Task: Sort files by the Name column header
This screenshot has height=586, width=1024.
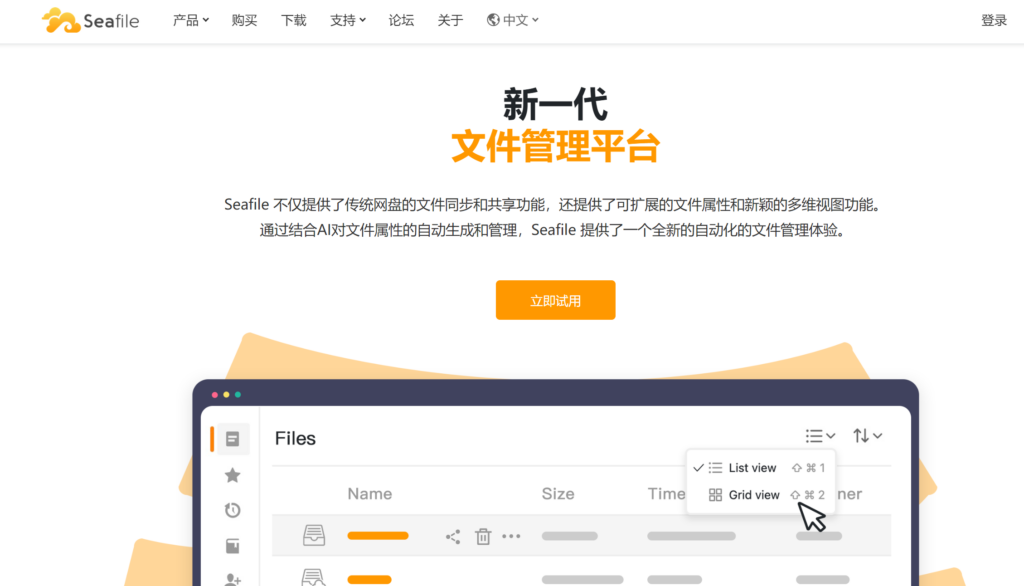Action: tap(369, 493)
